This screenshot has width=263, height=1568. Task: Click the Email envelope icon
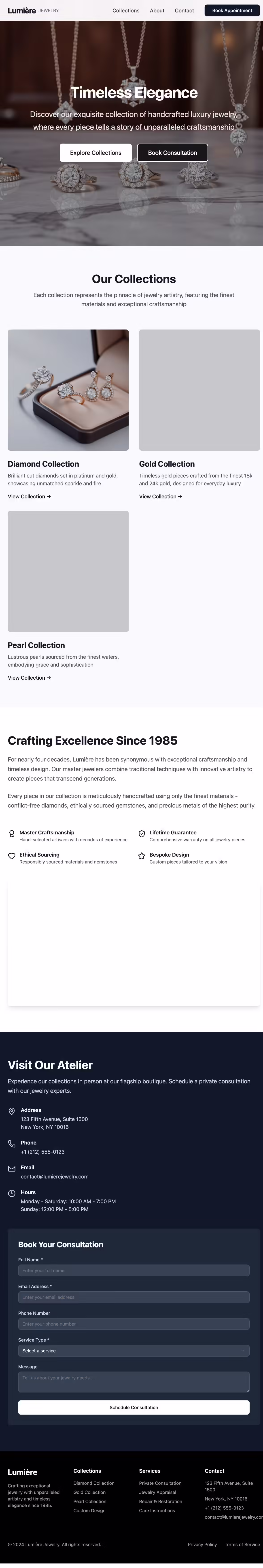pyautogui.click(x=12, y=1169)
